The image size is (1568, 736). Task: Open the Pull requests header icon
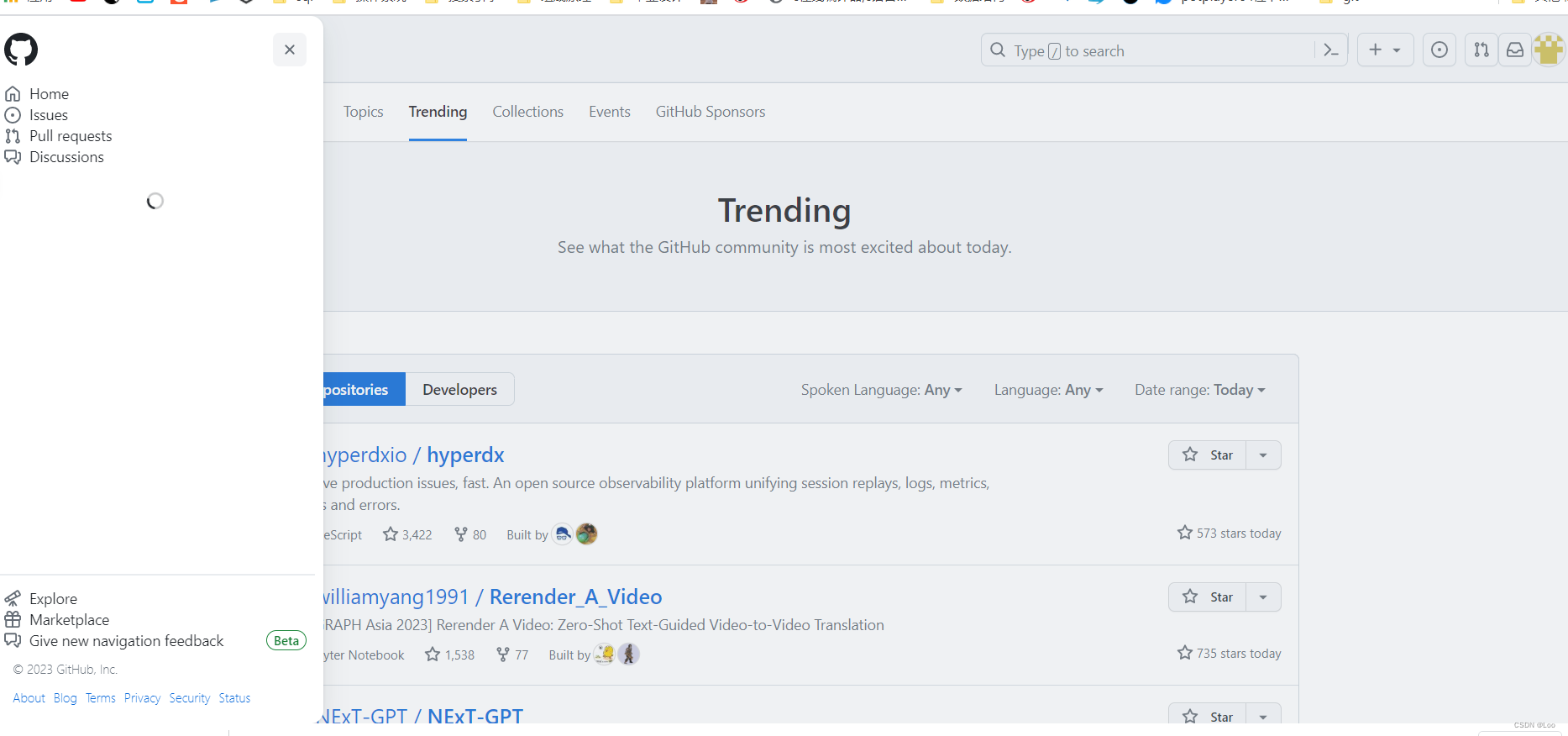click(1481, 50)
